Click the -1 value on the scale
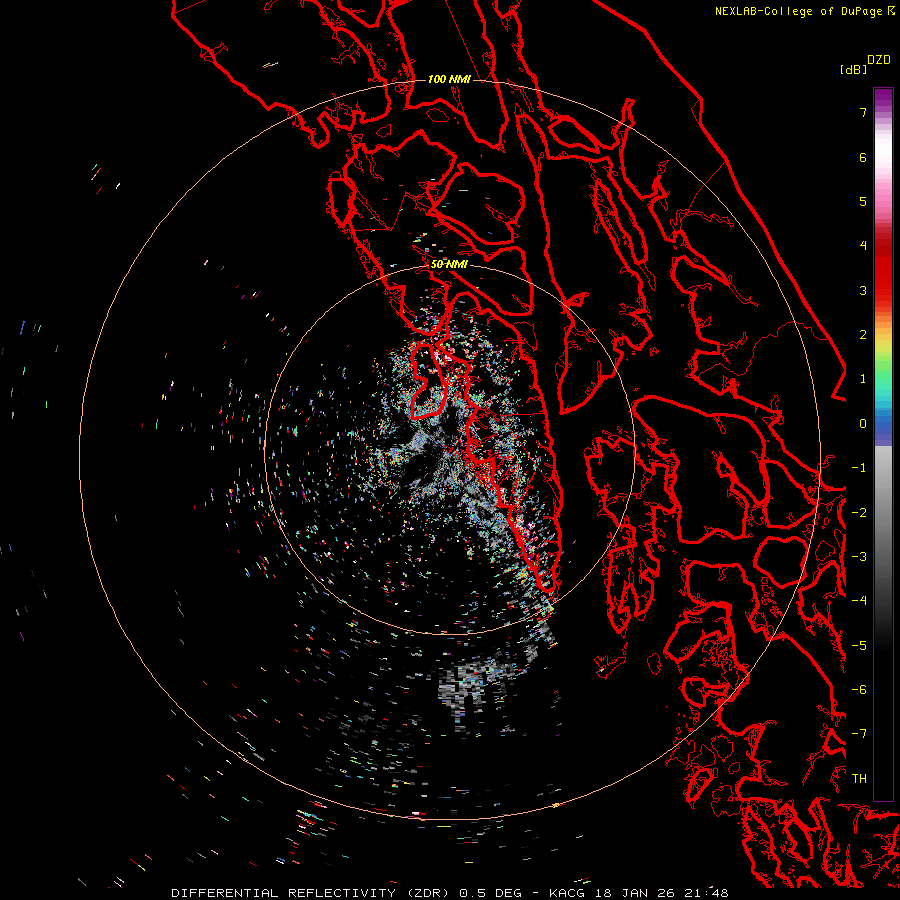 [859, 468]
